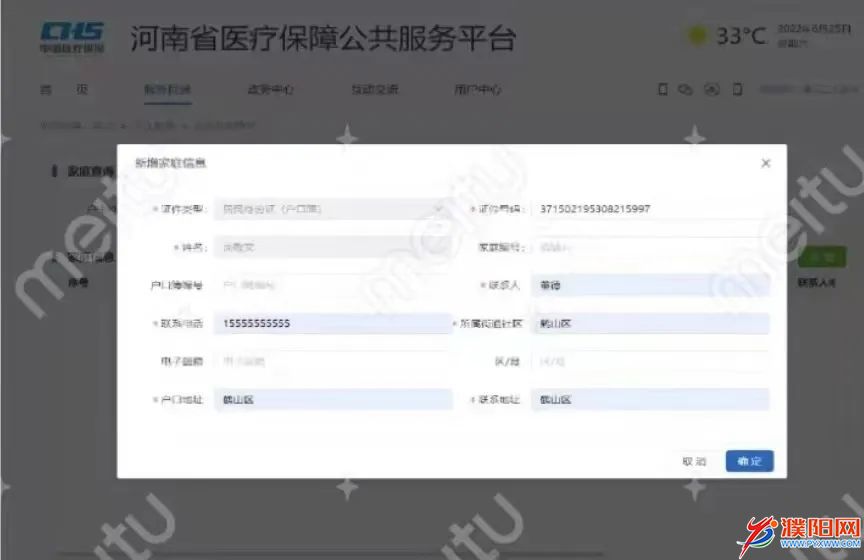The image size is (864, 560).
Task: Click the sun weather icon
Action: [x=698, y=36]
